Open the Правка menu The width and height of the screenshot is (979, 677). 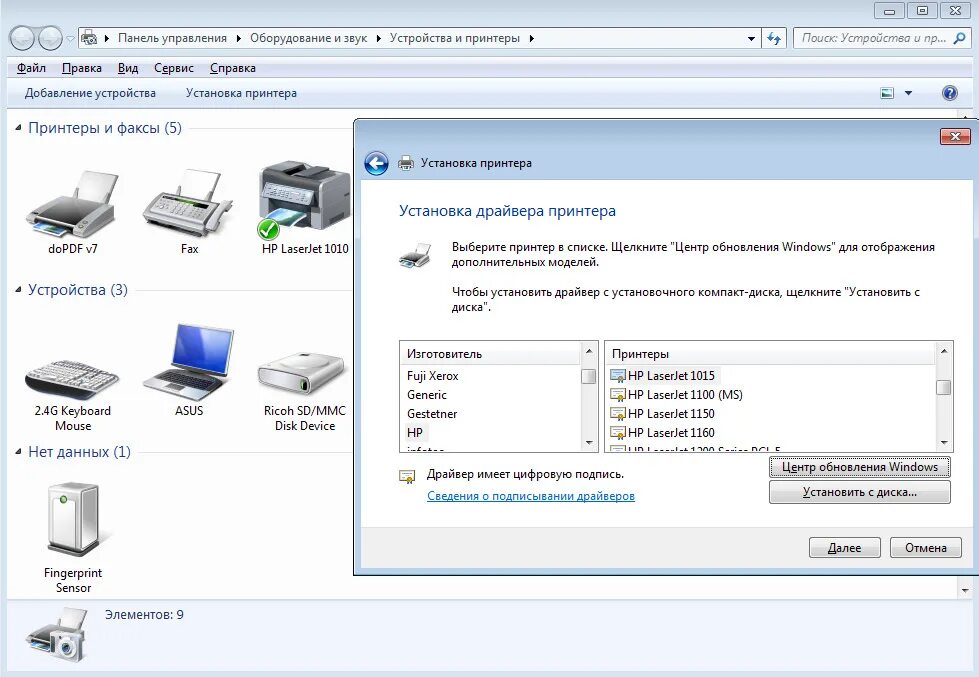click(82, 68)
